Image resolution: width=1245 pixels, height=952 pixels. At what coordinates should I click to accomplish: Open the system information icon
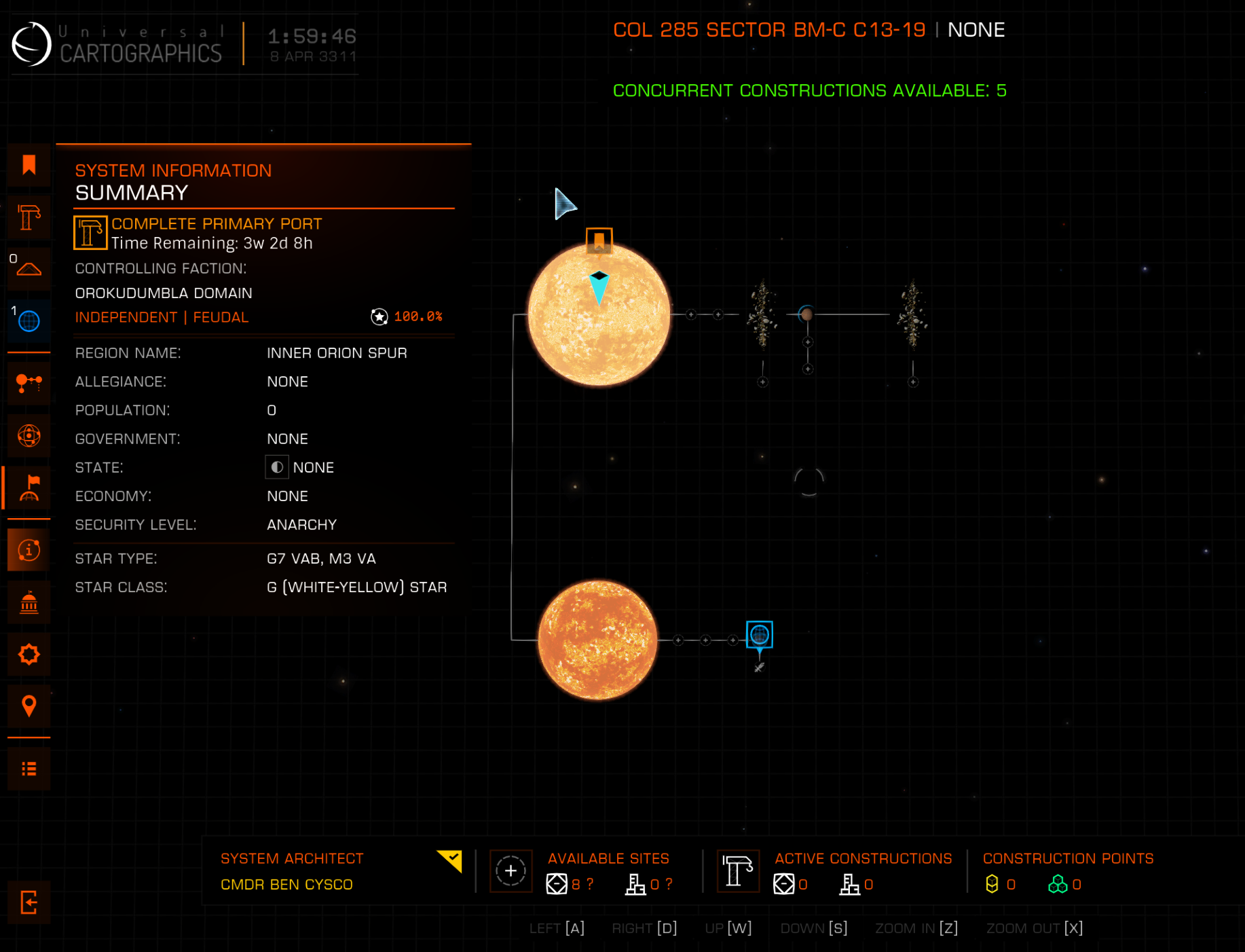[29, 549]
